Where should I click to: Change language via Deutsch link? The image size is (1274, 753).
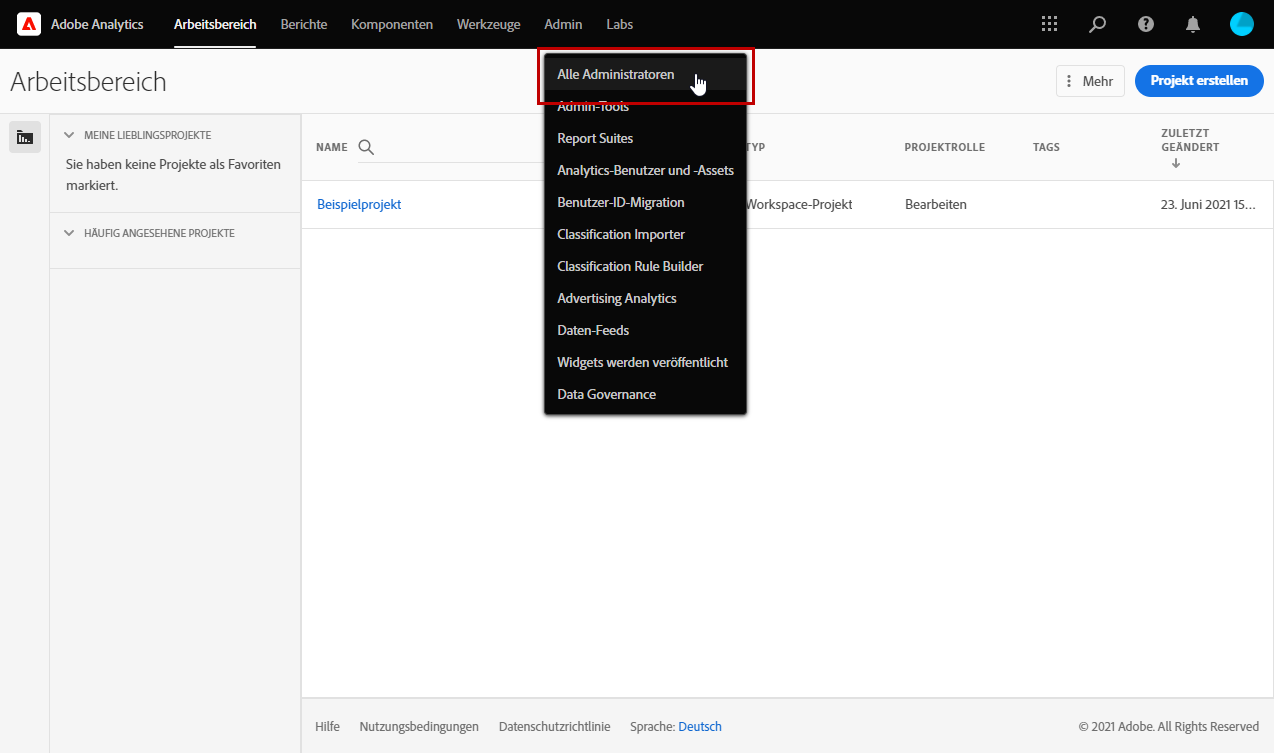(699, 727)
